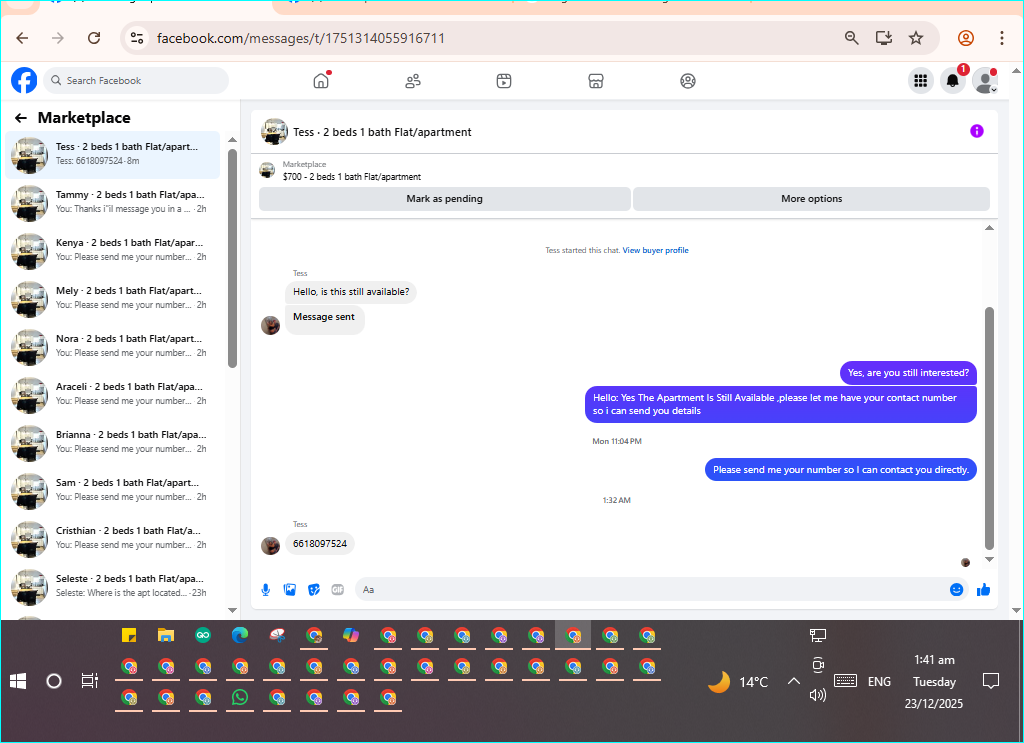Click the install app icon in address bar
Image resolution: width=1024 pixels, height=743 pixels.
pos(884,38)
